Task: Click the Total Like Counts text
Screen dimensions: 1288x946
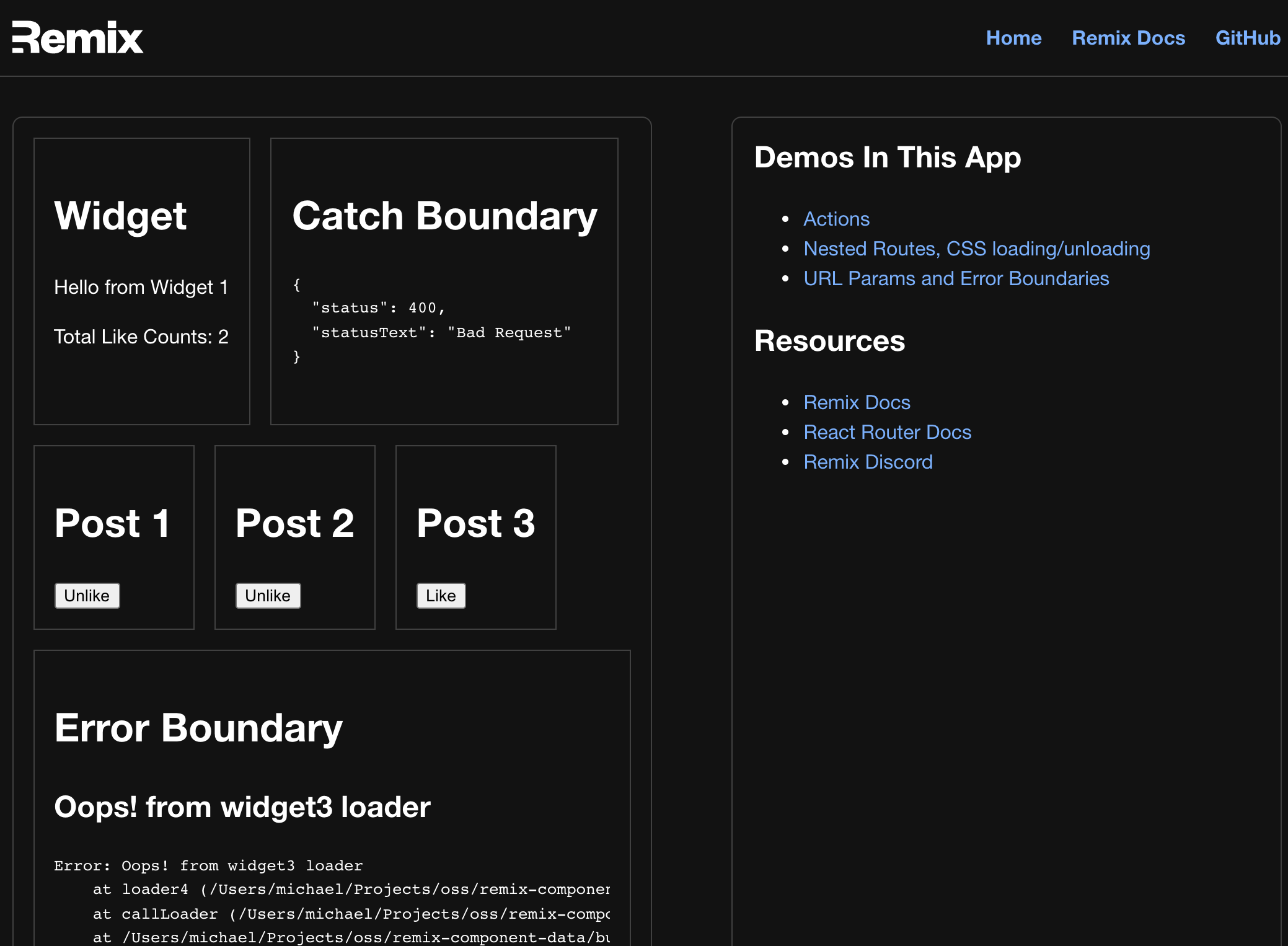Action: pyautogui.click(x=141, y=337)
